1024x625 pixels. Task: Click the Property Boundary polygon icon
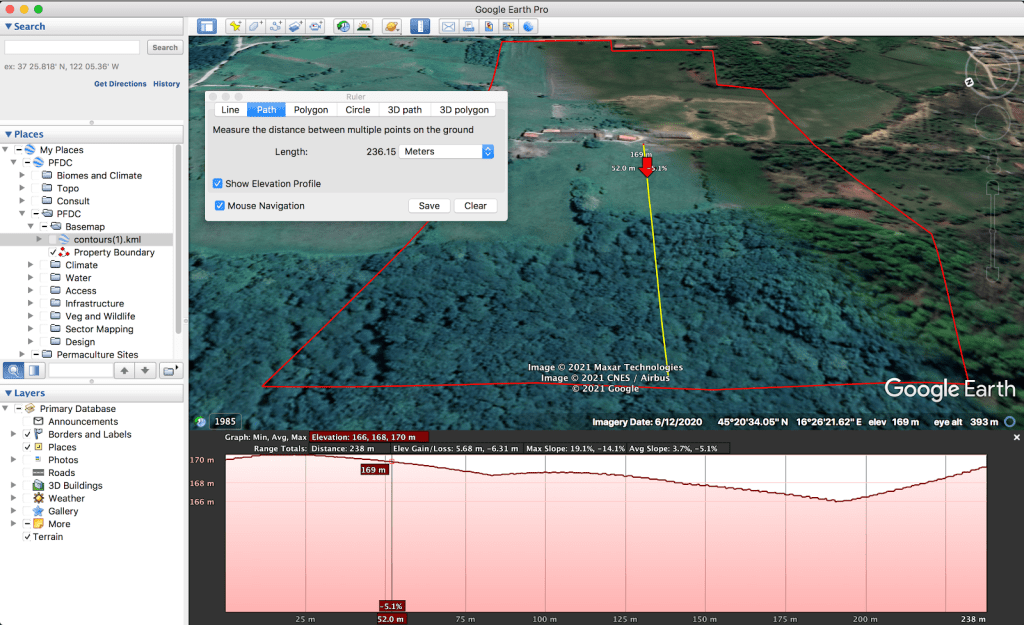point(63,252)
